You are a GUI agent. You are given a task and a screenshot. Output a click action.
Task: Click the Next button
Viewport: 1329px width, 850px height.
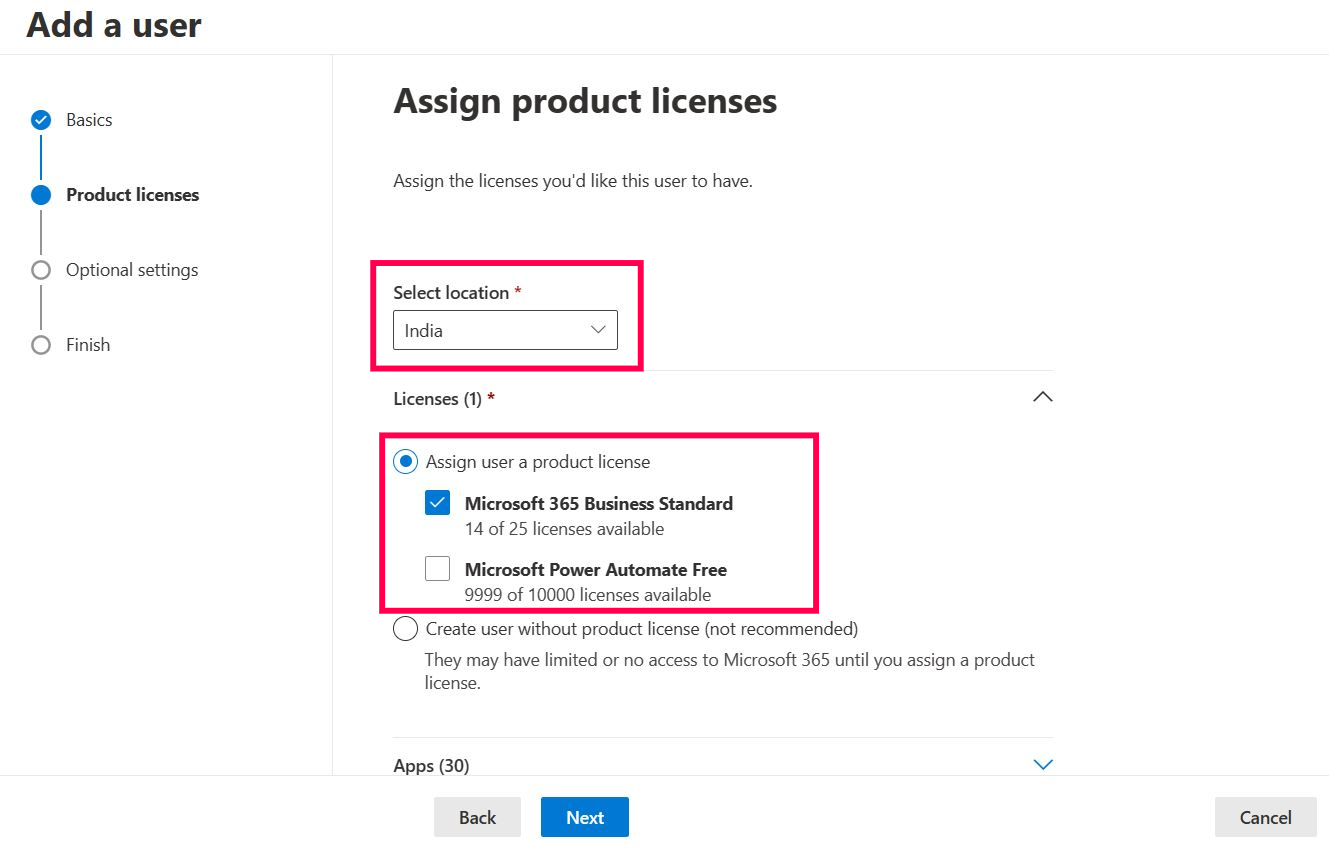(x=584, y=817)
